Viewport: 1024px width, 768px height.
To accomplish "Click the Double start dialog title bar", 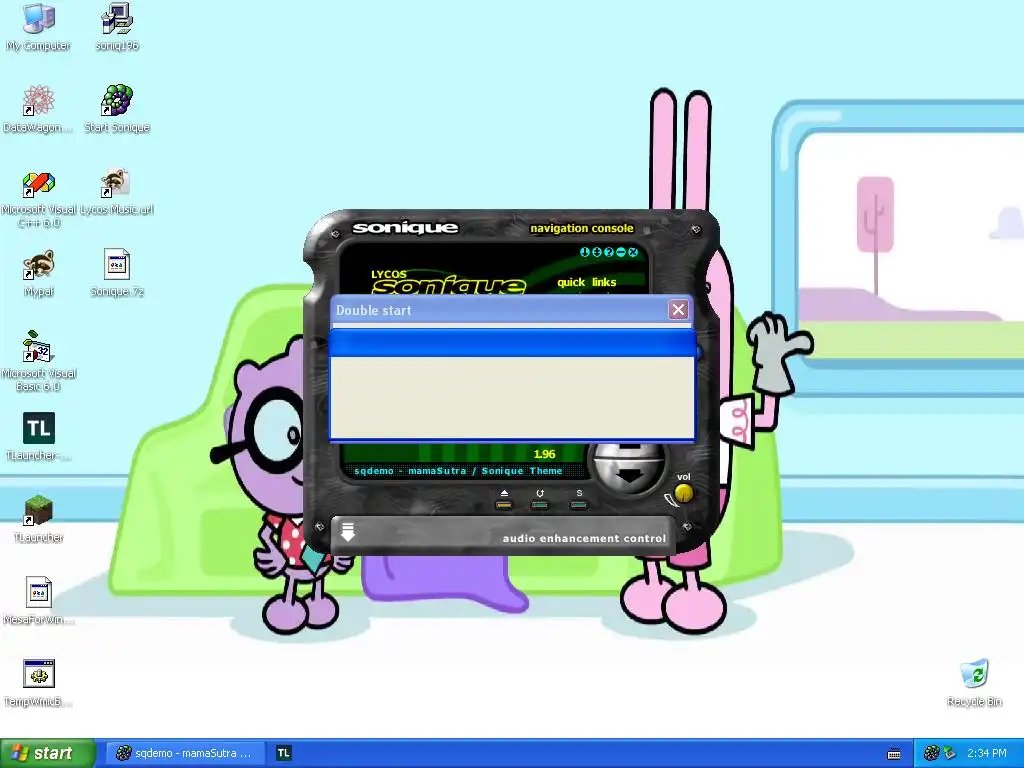I will coord(500,310).
